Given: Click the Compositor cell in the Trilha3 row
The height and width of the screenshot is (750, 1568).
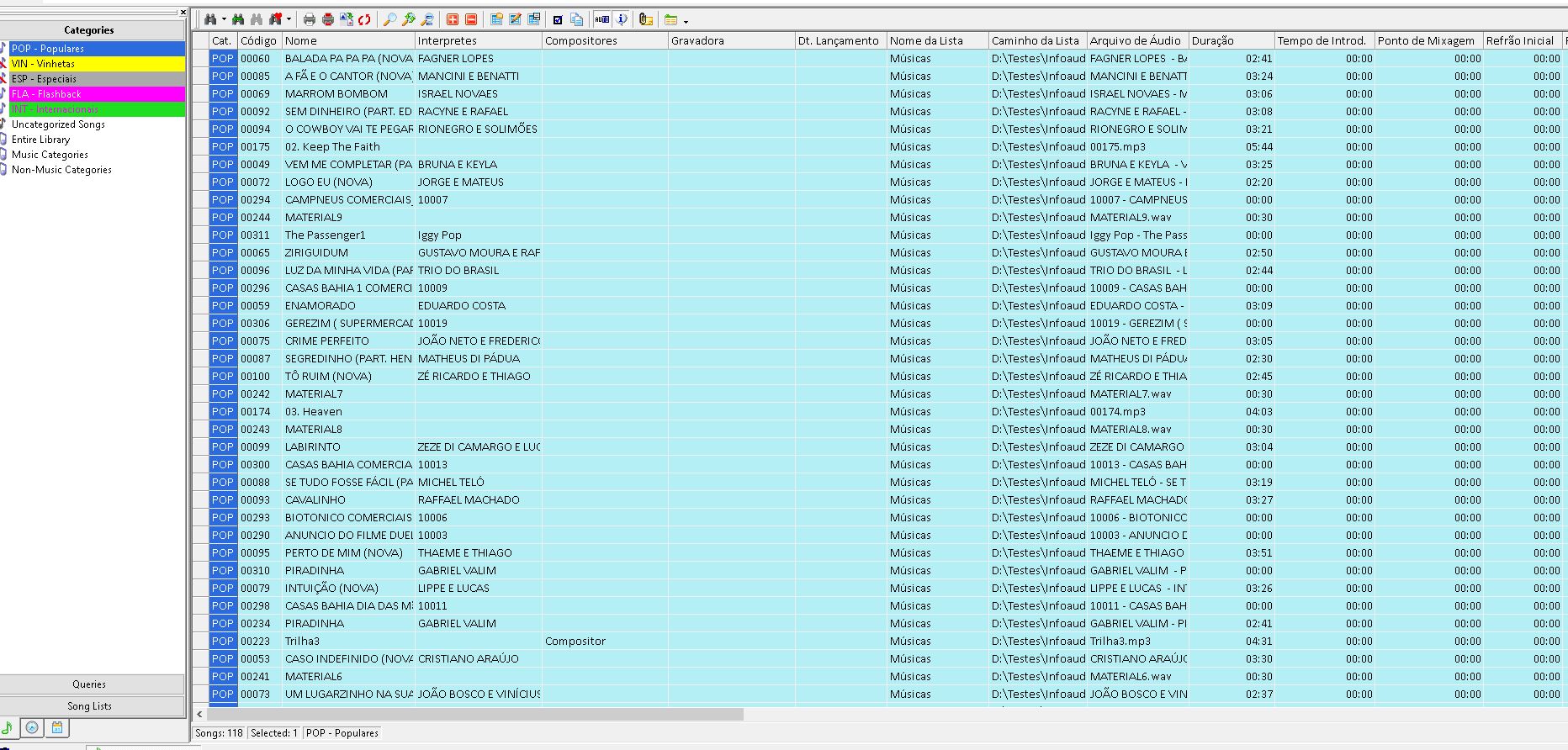Looking at the screenshot, I should point(605,641).
